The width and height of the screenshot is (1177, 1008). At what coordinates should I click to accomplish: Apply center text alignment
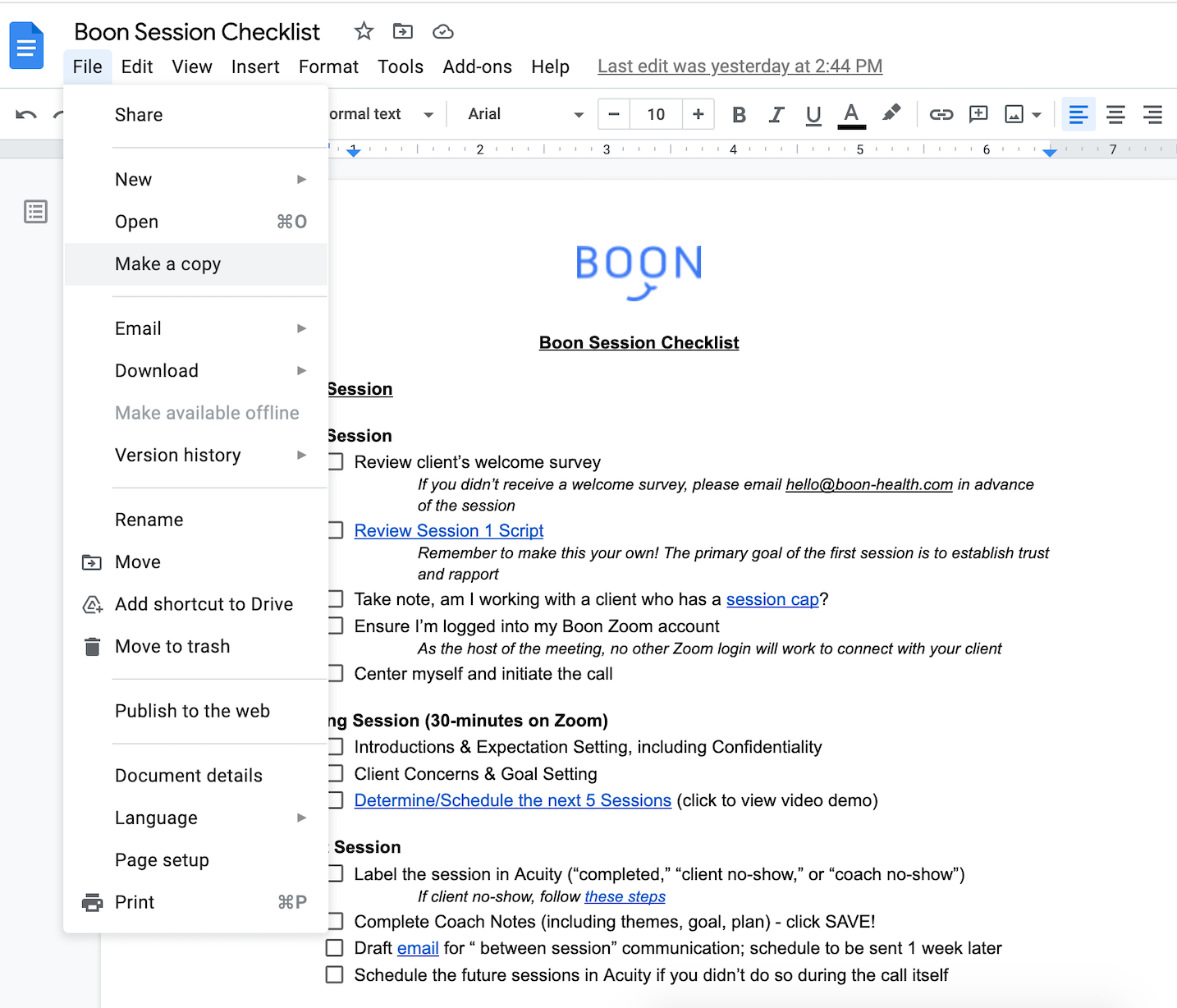(x=1115, y=115)
